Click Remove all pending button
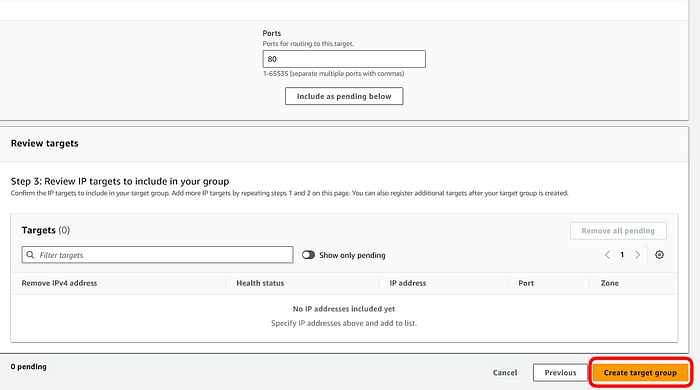 [618, 231]
